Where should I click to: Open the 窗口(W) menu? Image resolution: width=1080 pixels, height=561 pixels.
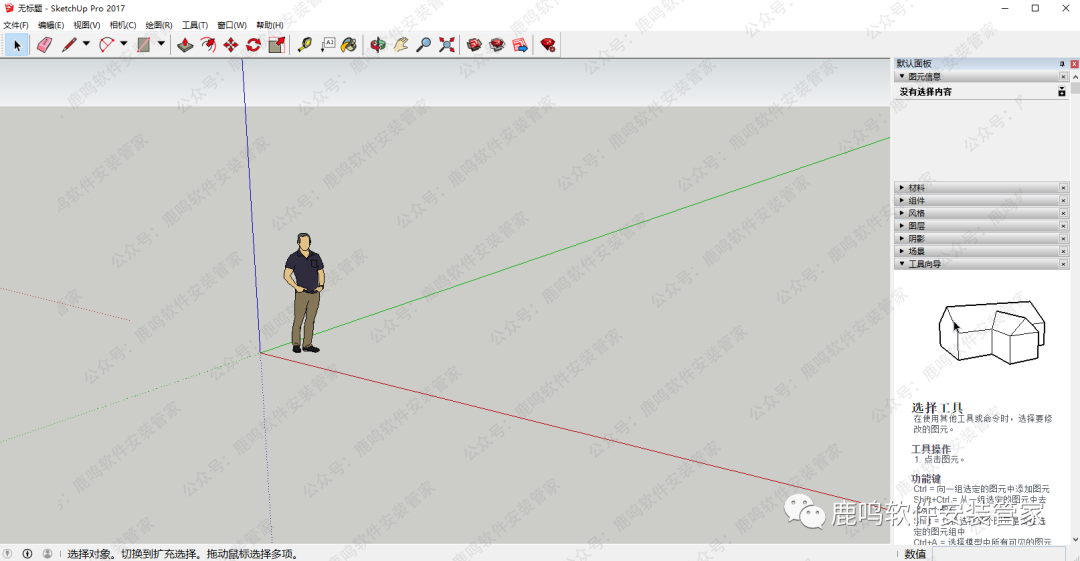click(x=232, y=25)
